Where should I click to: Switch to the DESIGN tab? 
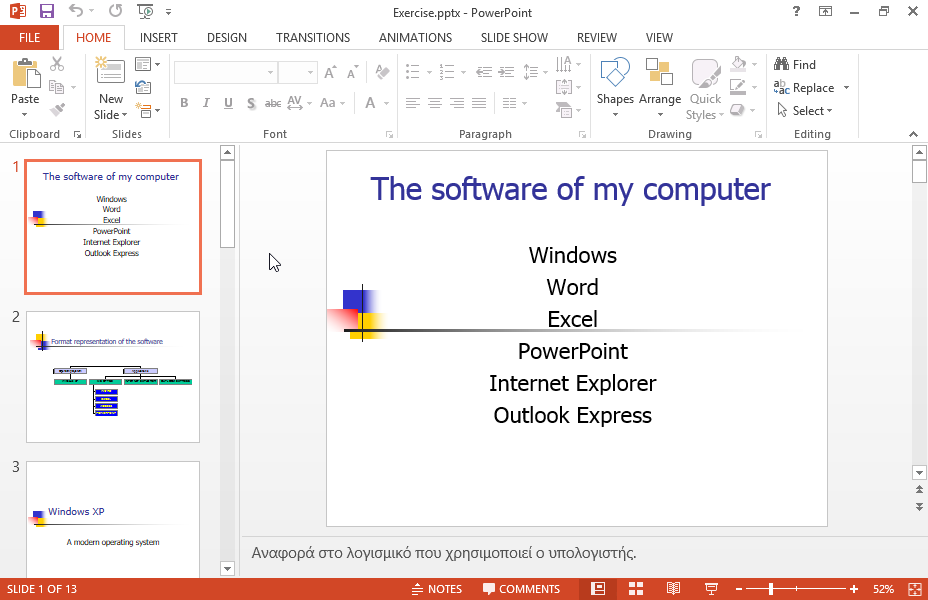tap(227, 37)
